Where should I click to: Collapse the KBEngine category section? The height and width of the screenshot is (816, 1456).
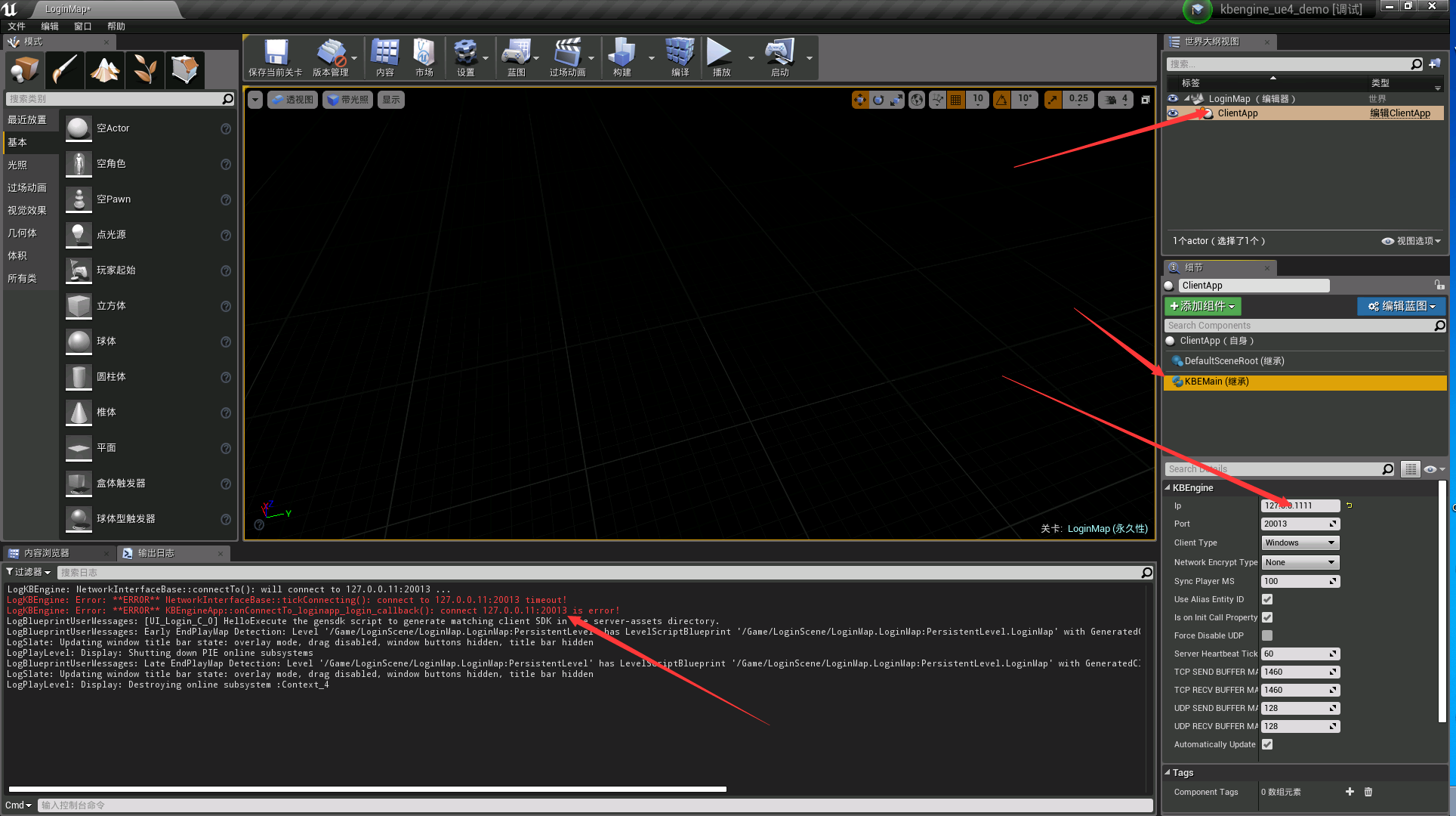pyautogui.click(x=1168, y=488)
